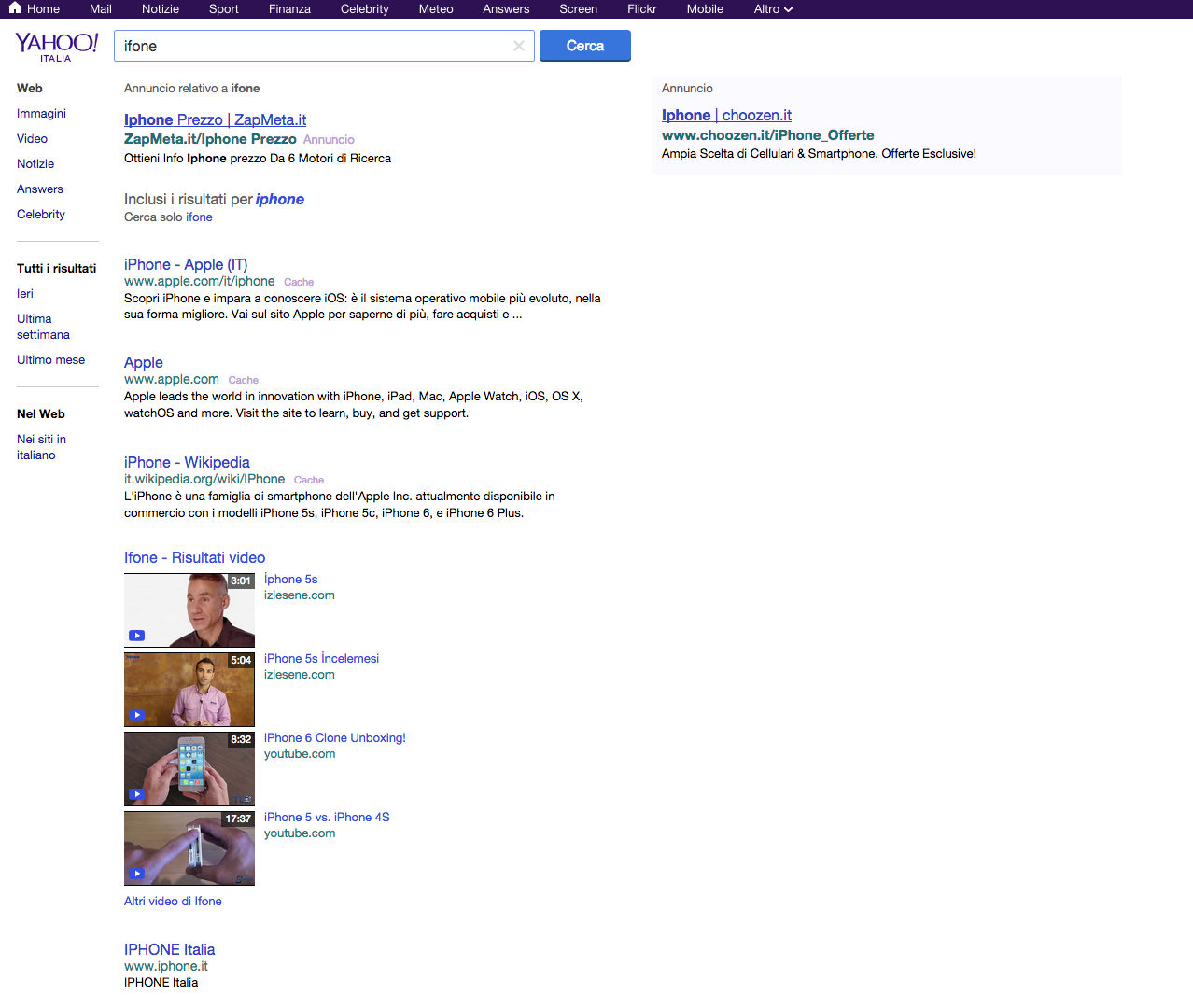Open Cache link for it.wikipedia.org
The width and height of the screenshot is (1193, 1008).
click(309, 480)
